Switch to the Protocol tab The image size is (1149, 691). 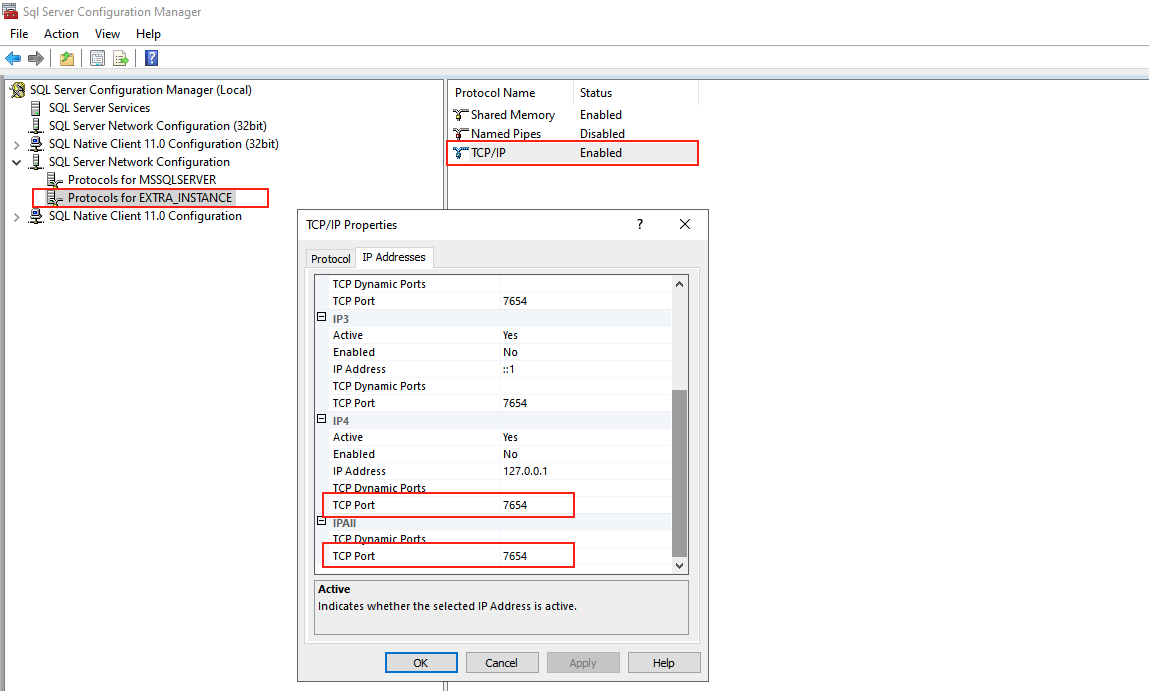click(330, 259)
